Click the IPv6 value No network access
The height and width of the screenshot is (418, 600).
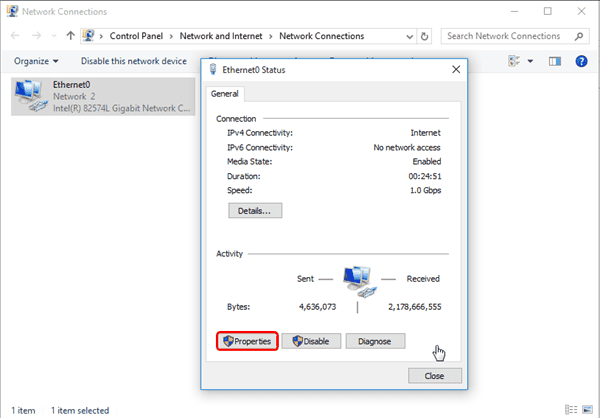tap(407, 147)
